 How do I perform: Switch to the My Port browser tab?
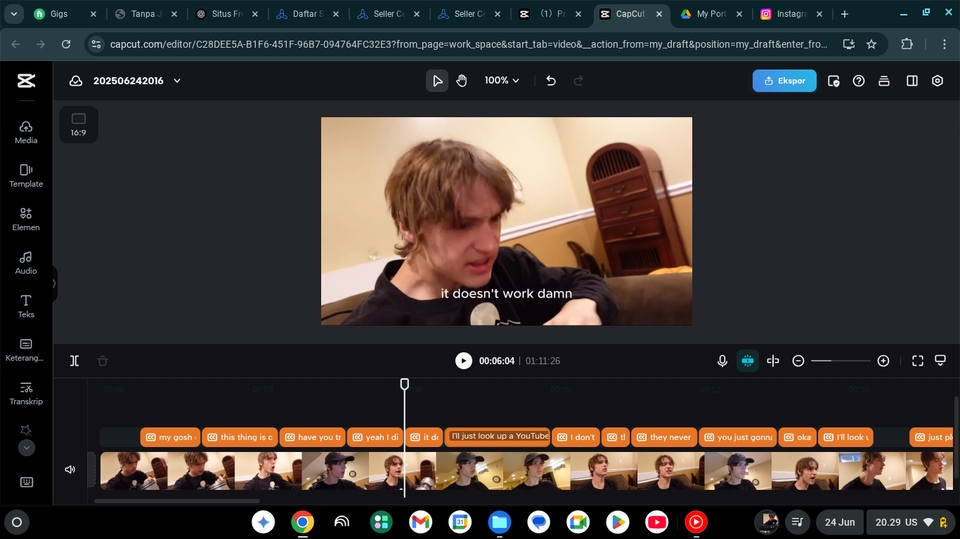coord(711,13)
